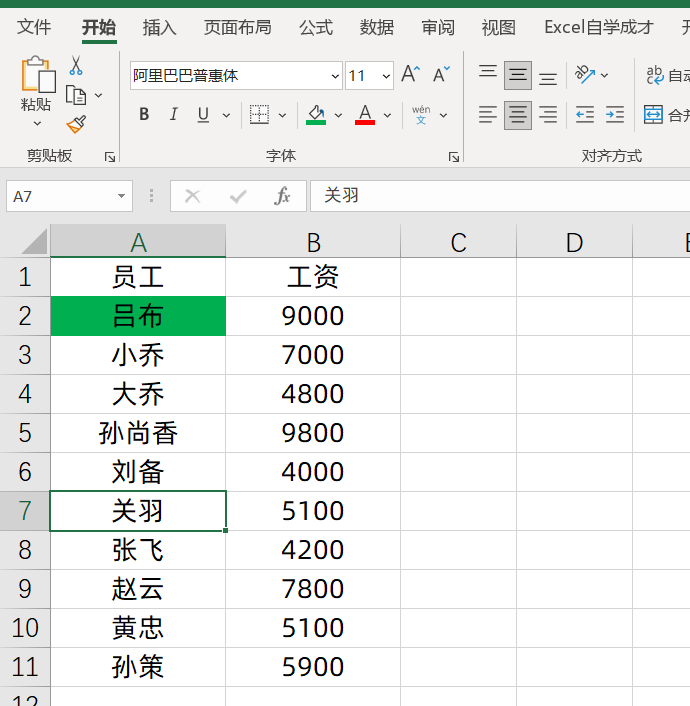Click the Increase Font Size icon
690x706 pixels.
[411, 74]
